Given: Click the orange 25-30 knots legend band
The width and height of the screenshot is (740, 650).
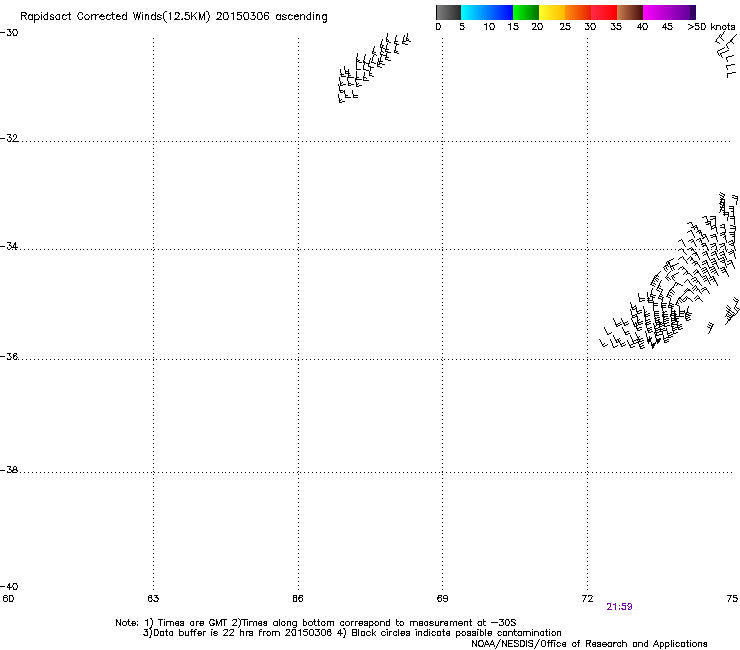Looking at the screenshot, I should [578, 12].
